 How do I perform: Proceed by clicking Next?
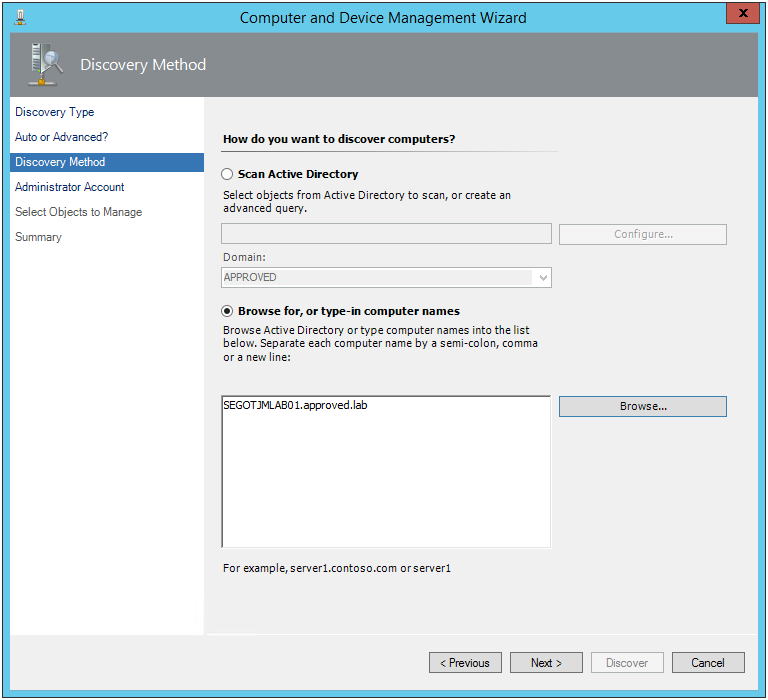546,663
